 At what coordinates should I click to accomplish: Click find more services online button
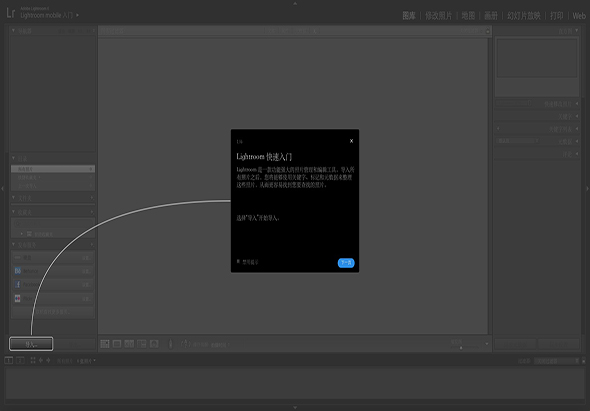click(x=53, y=312)
